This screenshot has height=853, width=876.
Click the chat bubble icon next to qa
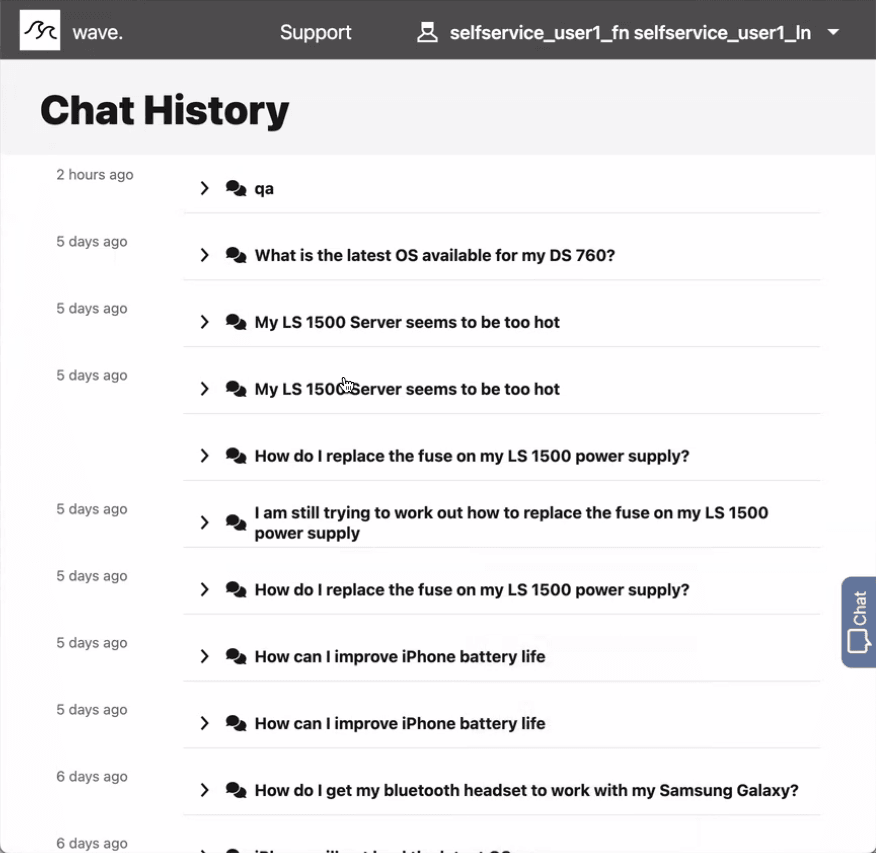(235, 187)
